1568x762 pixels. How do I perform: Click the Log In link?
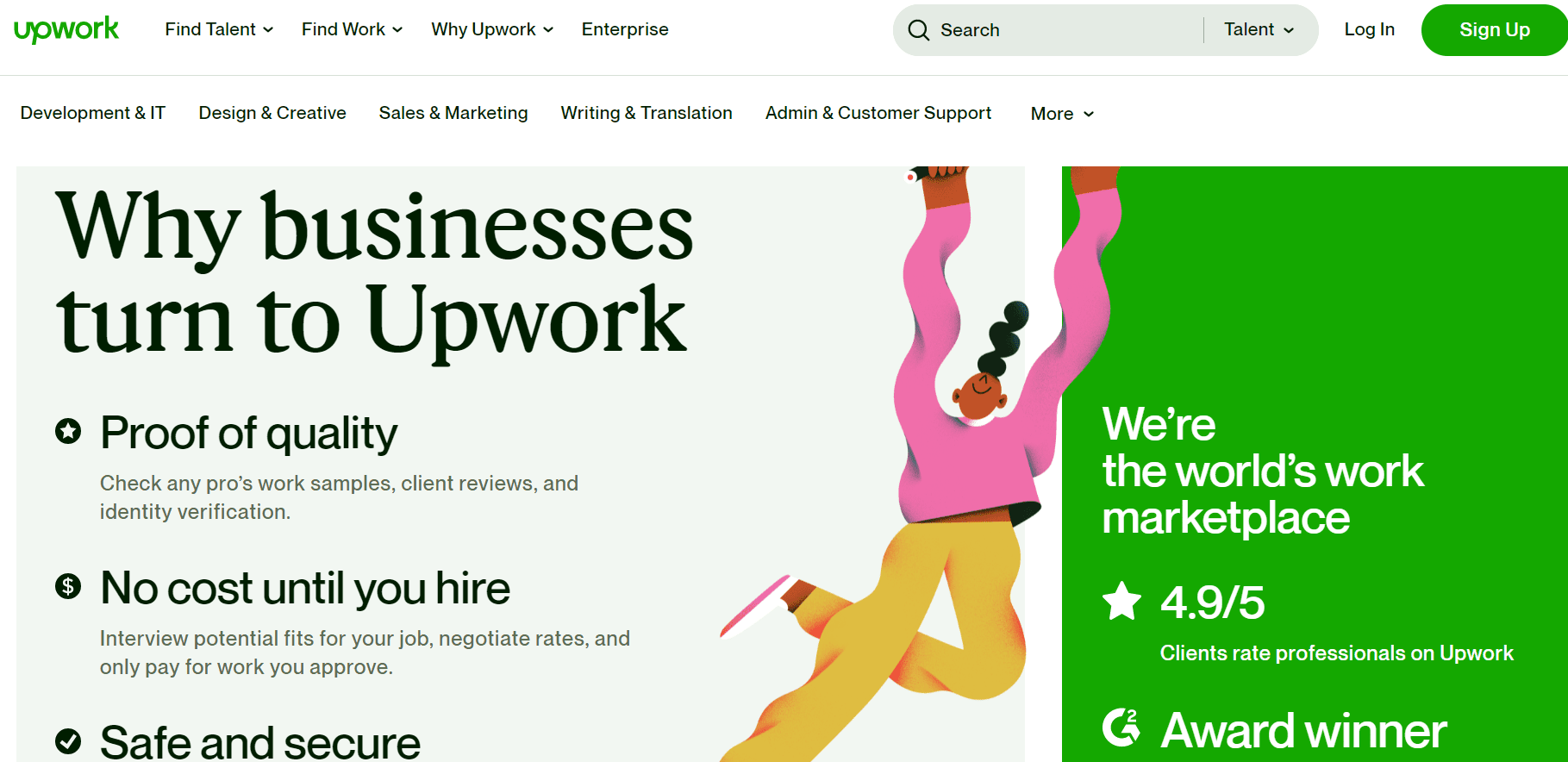click(x=1370, y=29)
